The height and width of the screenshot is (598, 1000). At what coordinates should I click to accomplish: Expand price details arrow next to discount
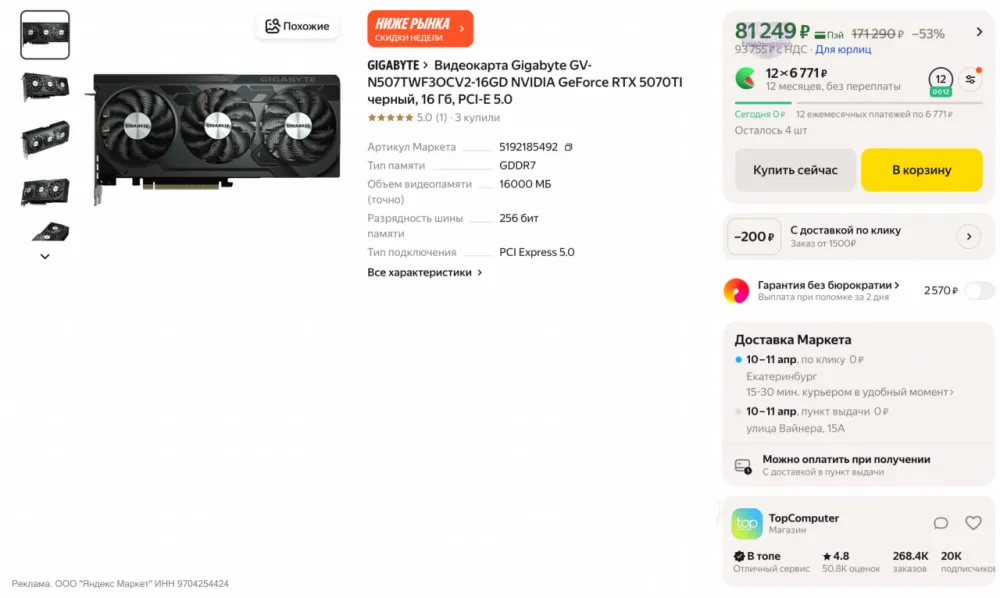click(979, 33)
